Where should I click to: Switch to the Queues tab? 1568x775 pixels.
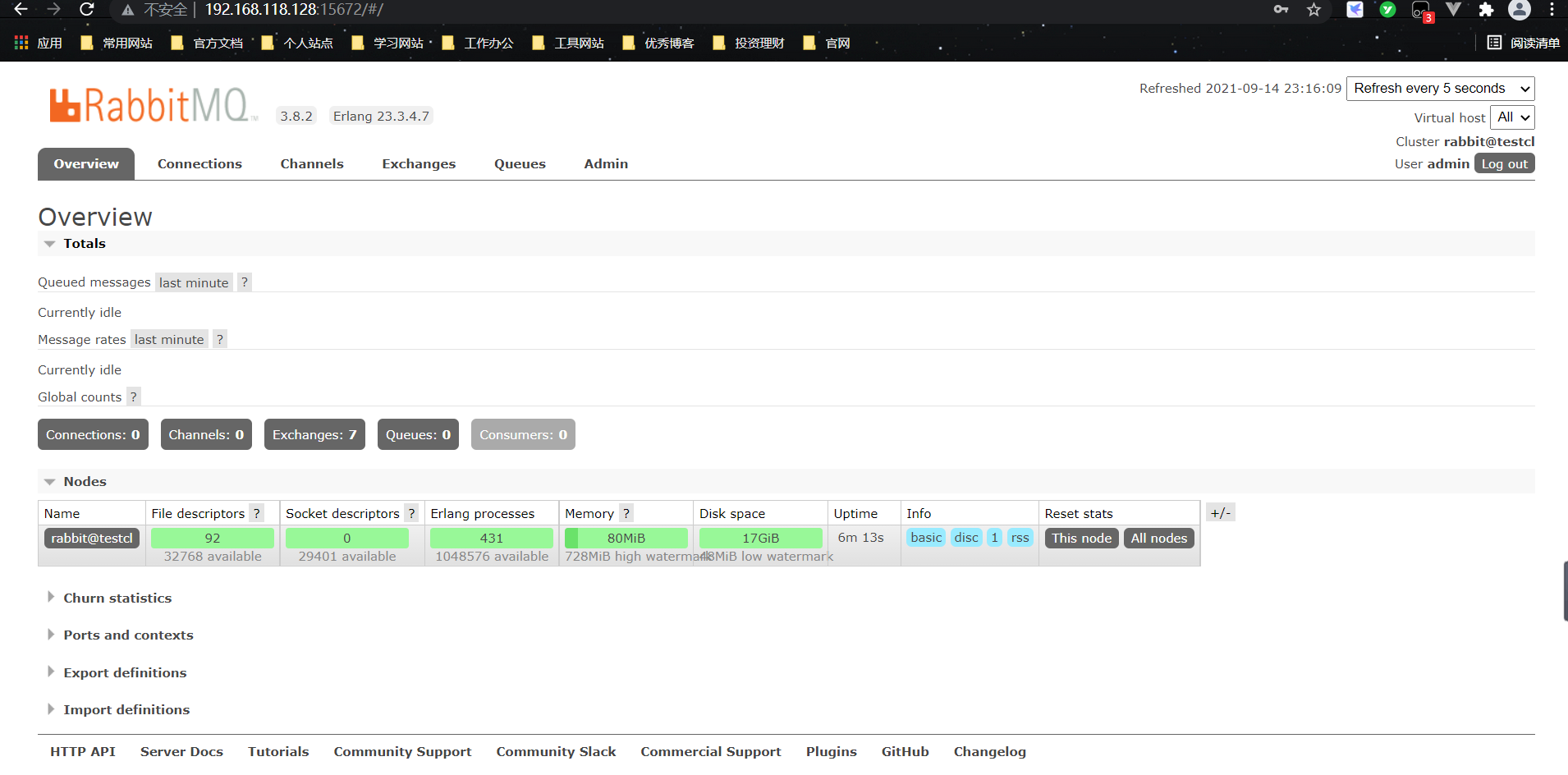pos(520,164)
